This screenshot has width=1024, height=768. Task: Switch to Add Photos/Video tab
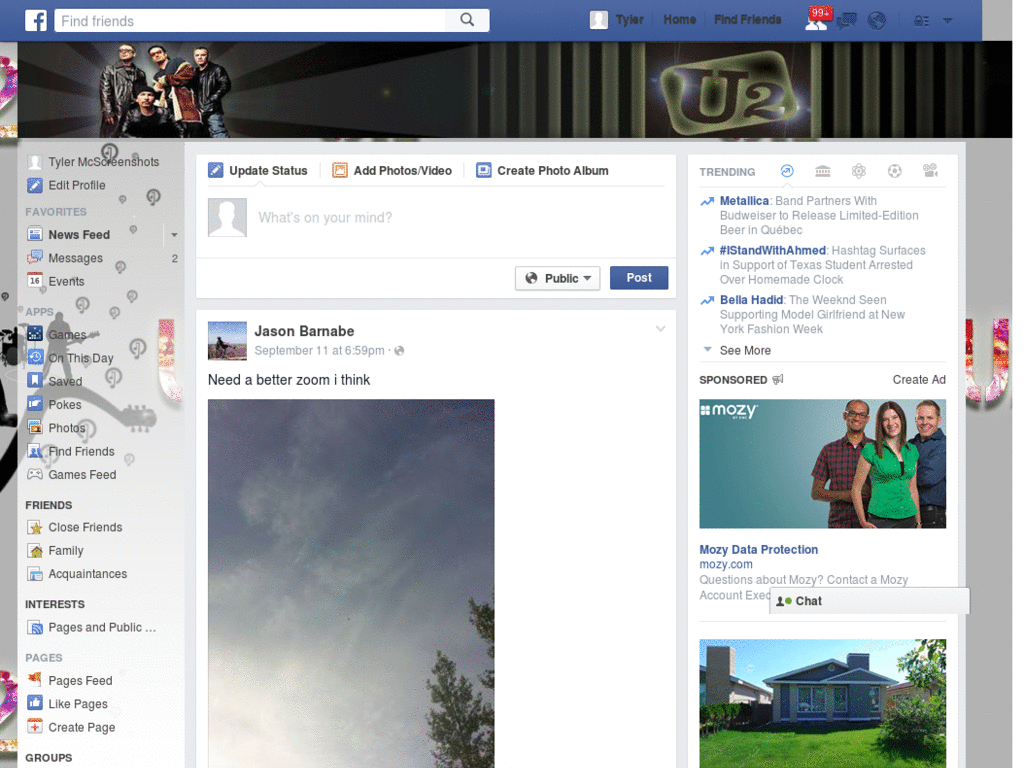pos(392,170)
